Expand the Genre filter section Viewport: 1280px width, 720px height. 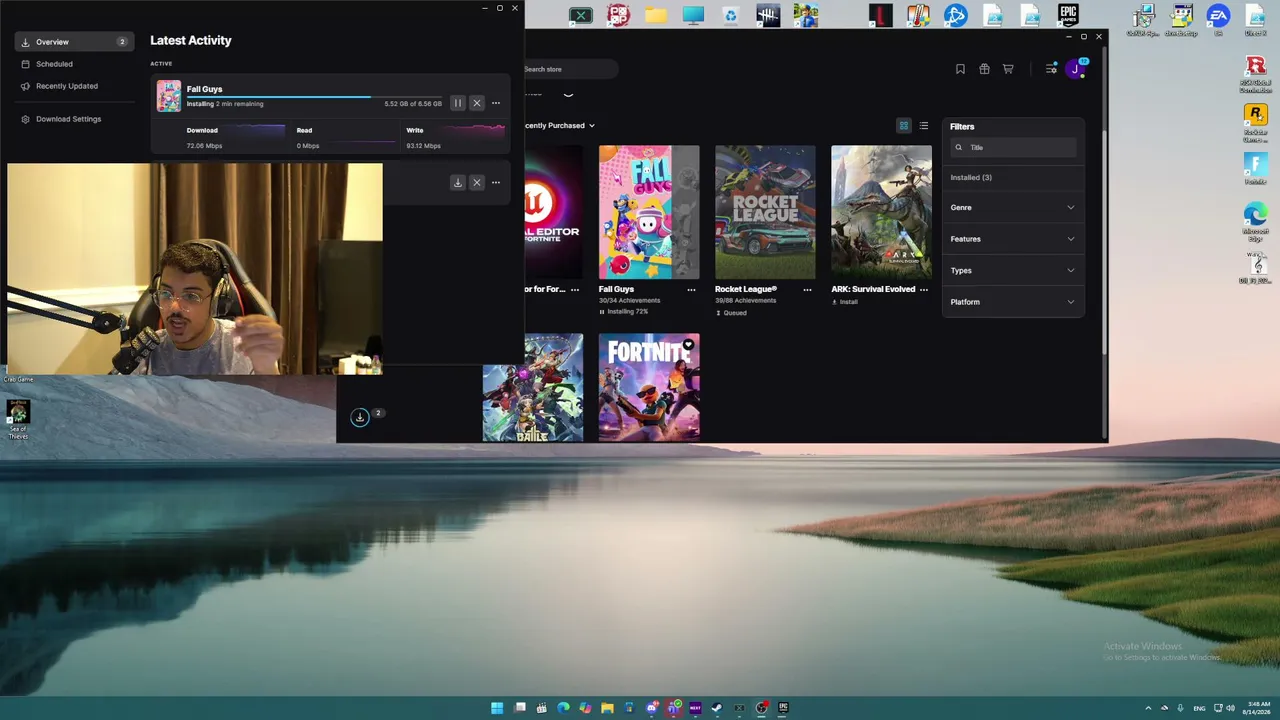point(1013,208)
